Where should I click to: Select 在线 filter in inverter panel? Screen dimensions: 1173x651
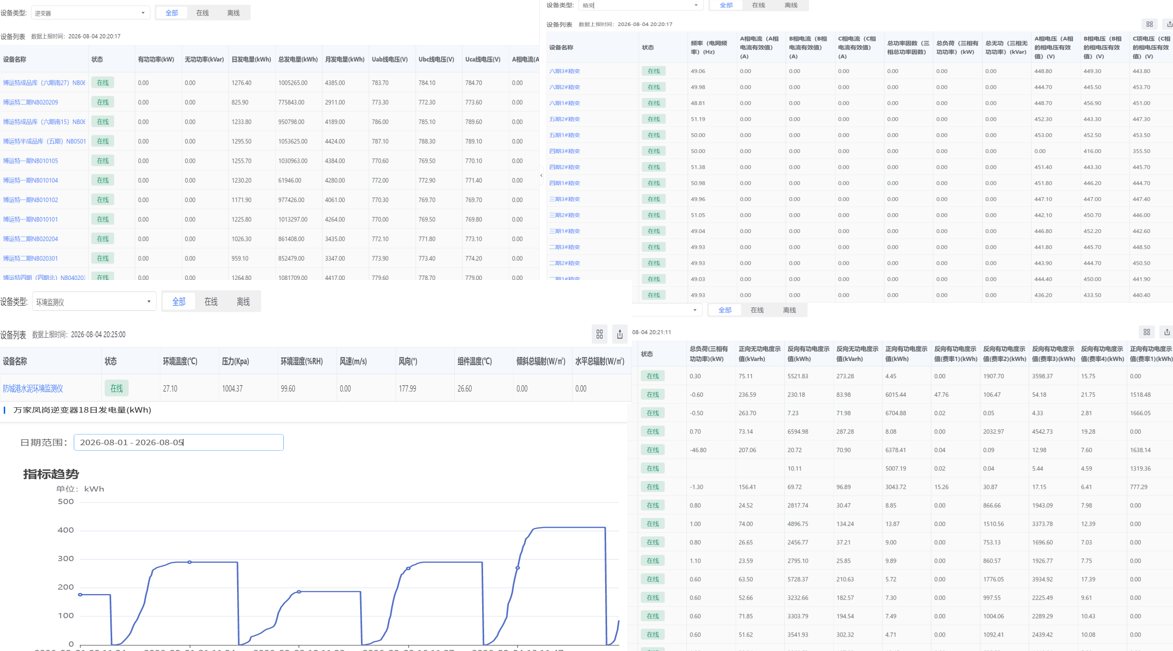[203, 13]
